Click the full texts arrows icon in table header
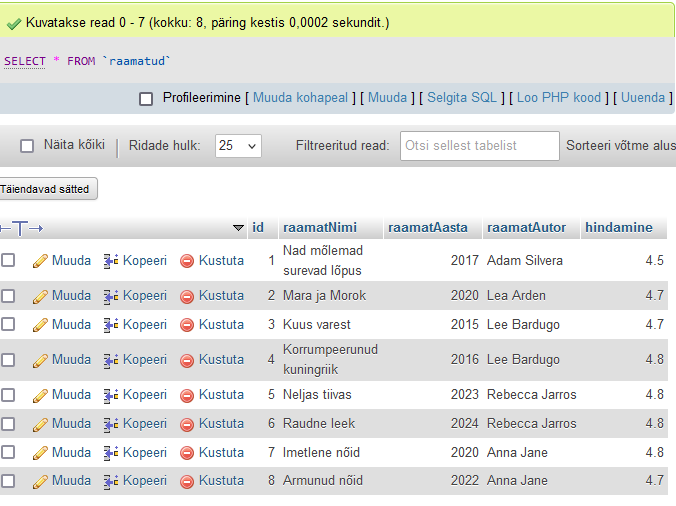The height and width of the screenshot is (506, 676). click(21, 228)
